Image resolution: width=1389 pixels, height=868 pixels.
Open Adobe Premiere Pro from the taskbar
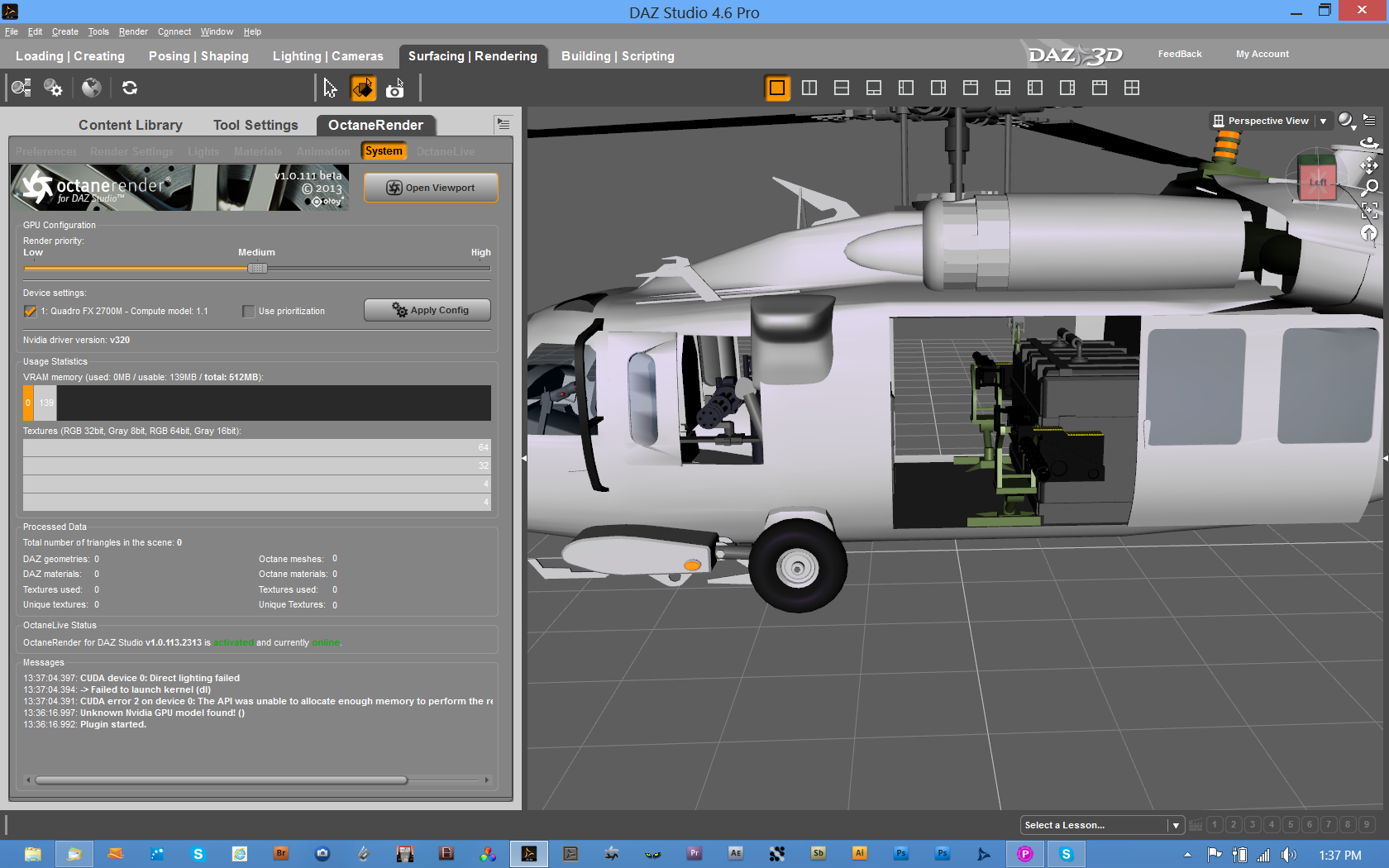pyautogui.click(x=694, y=854)
